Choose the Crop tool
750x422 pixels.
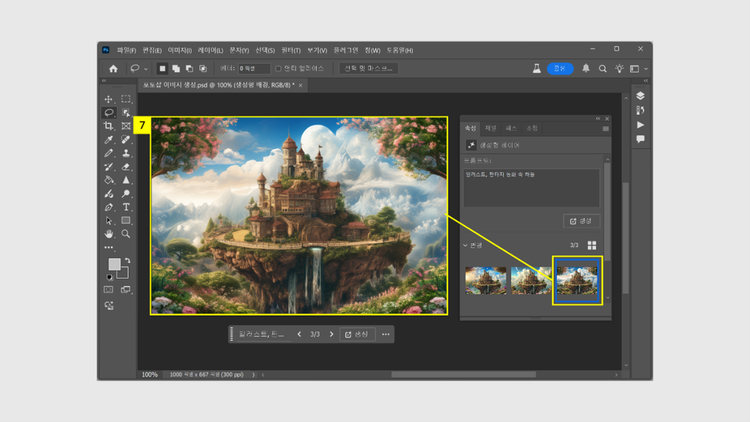tap(109, 127)
